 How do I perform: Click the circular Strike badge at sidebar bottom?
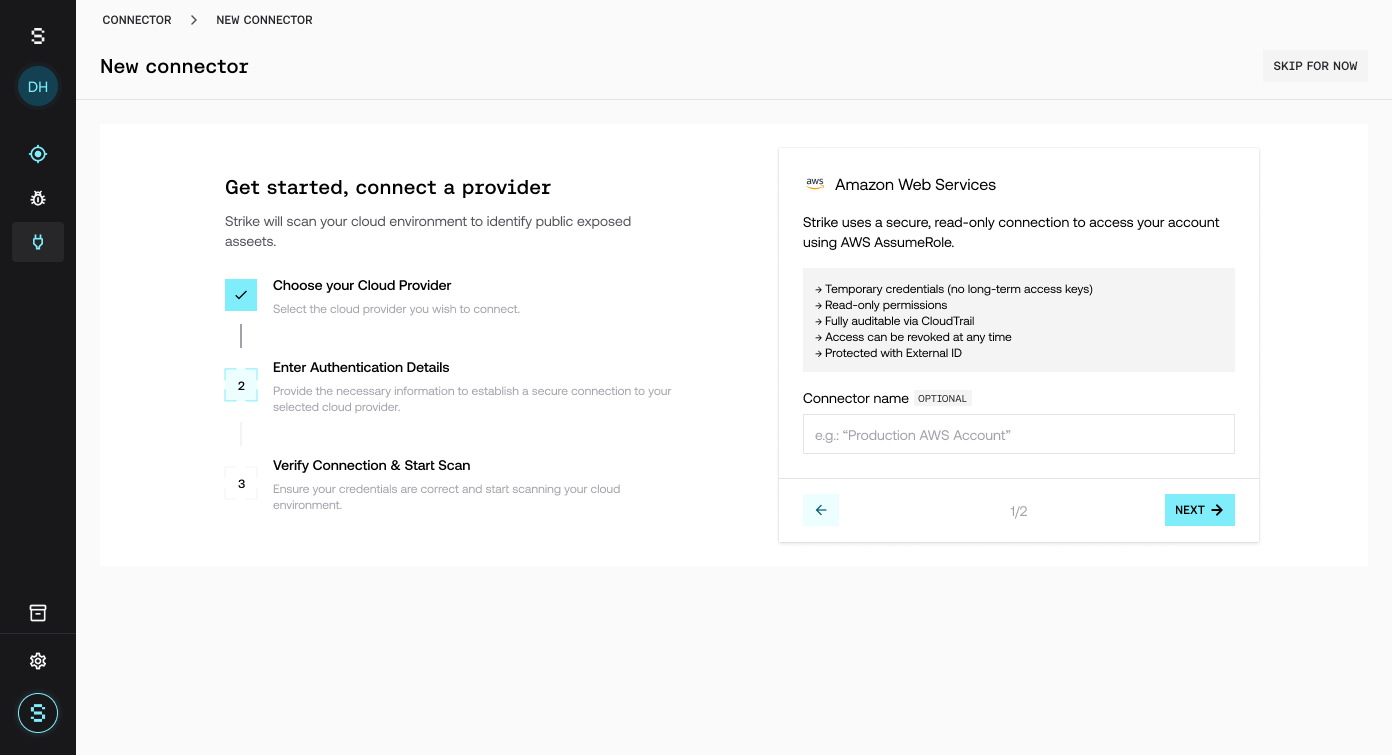(x=38, y=713)
